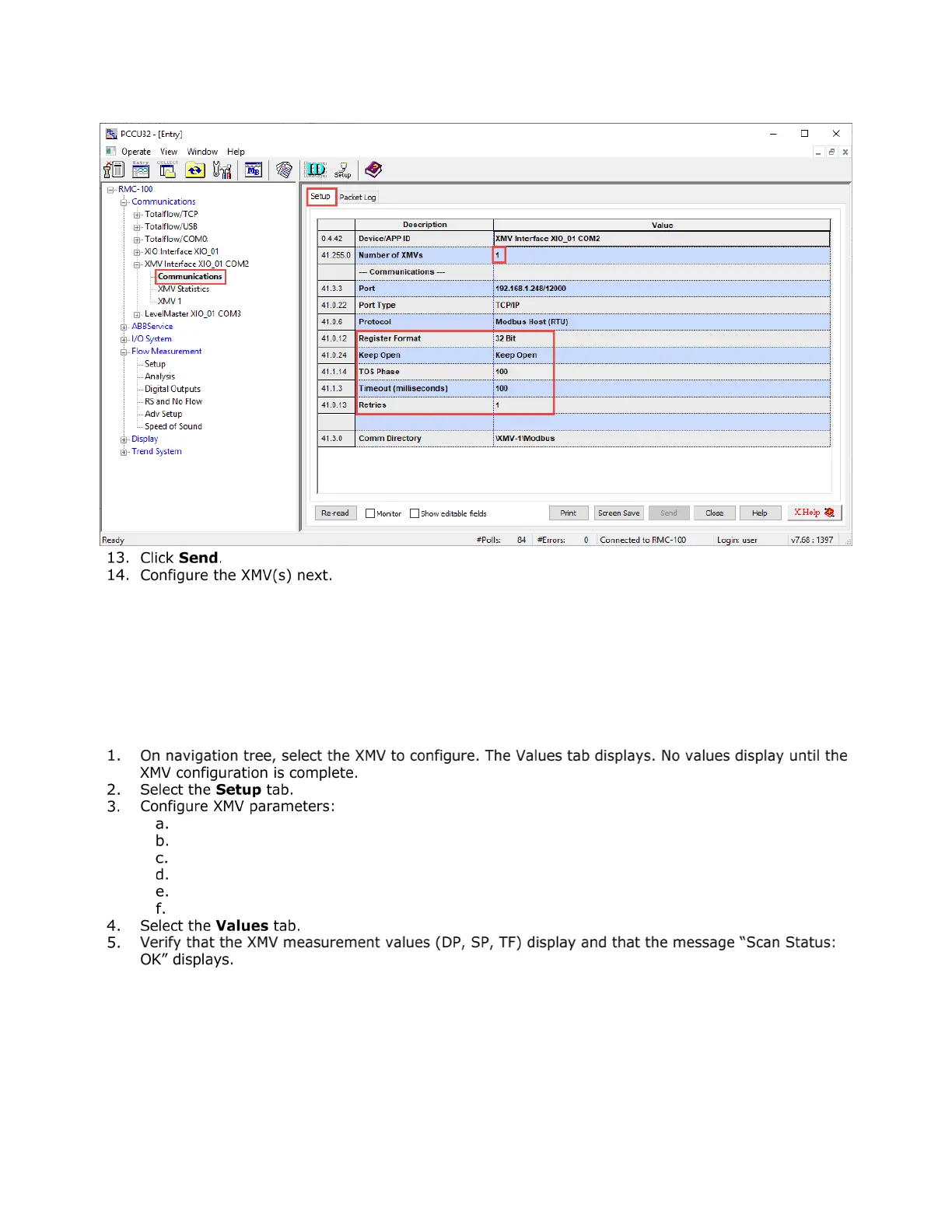Open the Operate menu
This screenshot has width=952, height=1232.
pos(136,152)
